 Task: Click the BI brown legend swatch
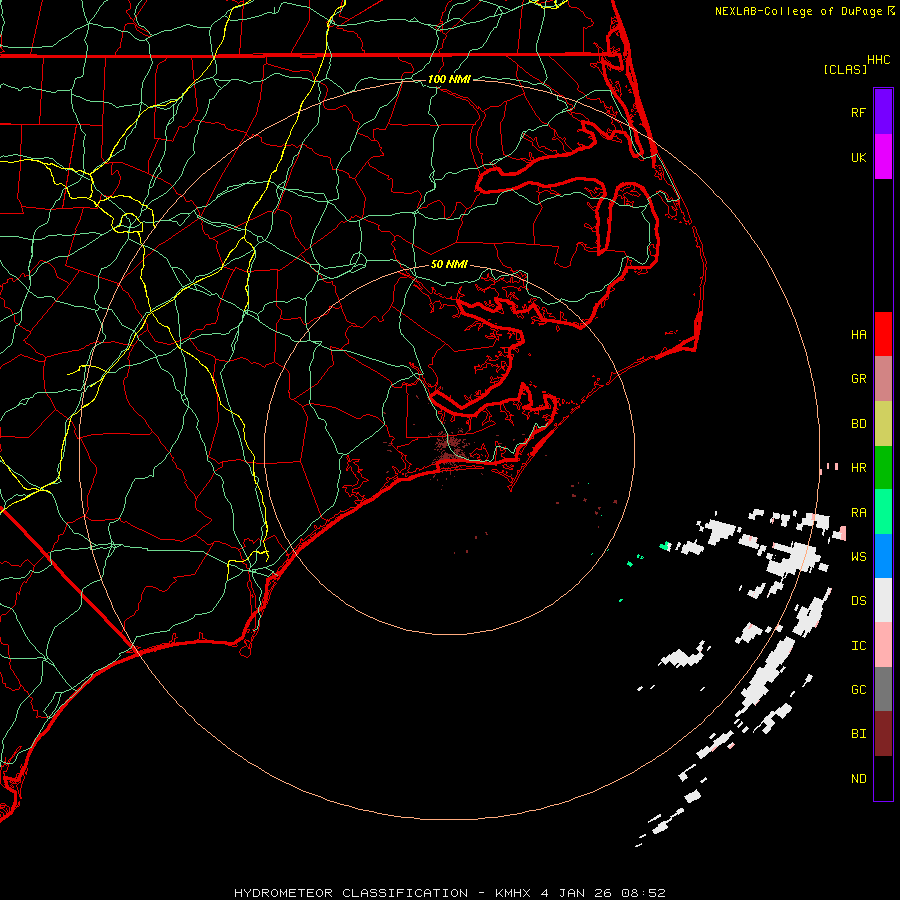(x=883, y=734)
